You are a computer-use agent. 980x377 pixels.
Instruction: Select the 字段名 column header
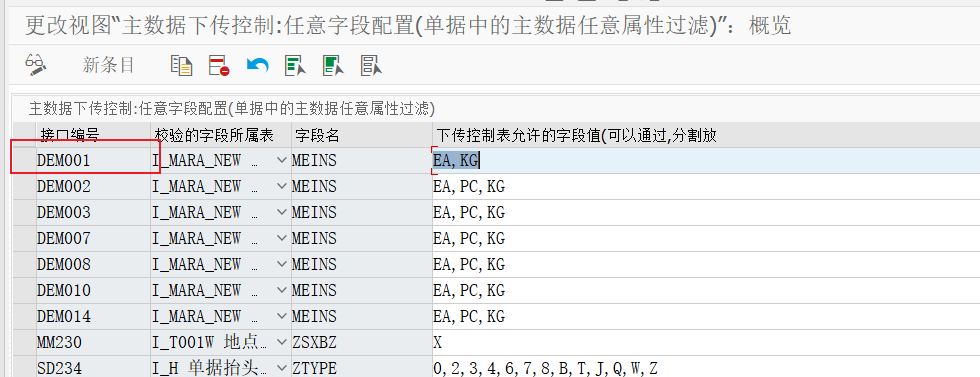pyautogui.click(x=362, y=135)
